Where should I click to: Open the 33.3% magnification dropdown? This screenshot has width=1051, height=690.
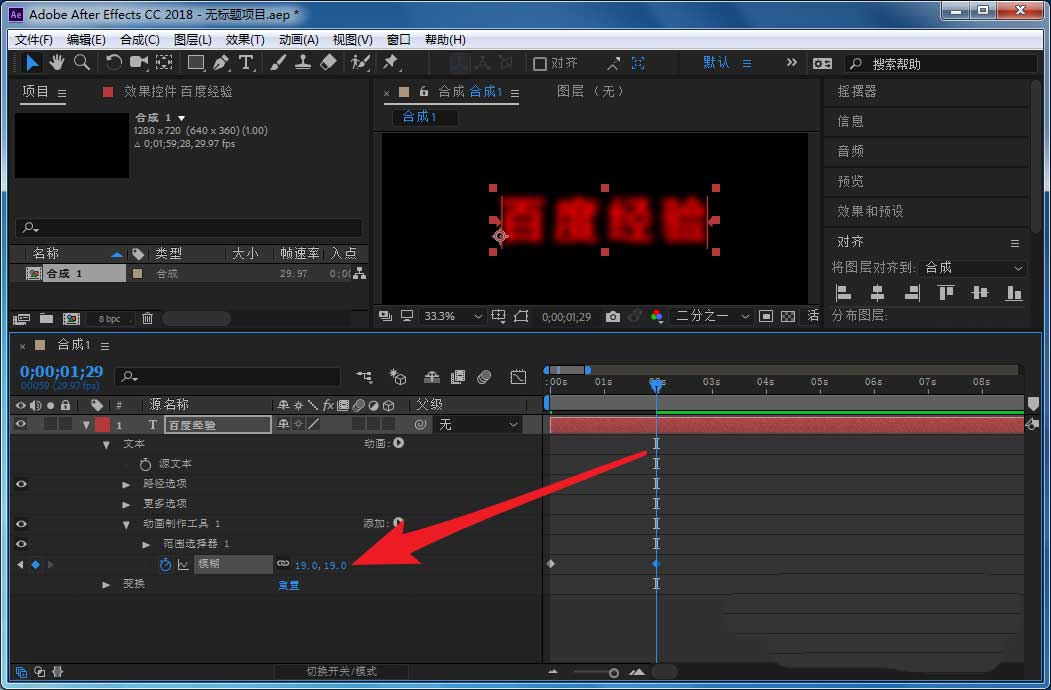[x=453, y=316]
